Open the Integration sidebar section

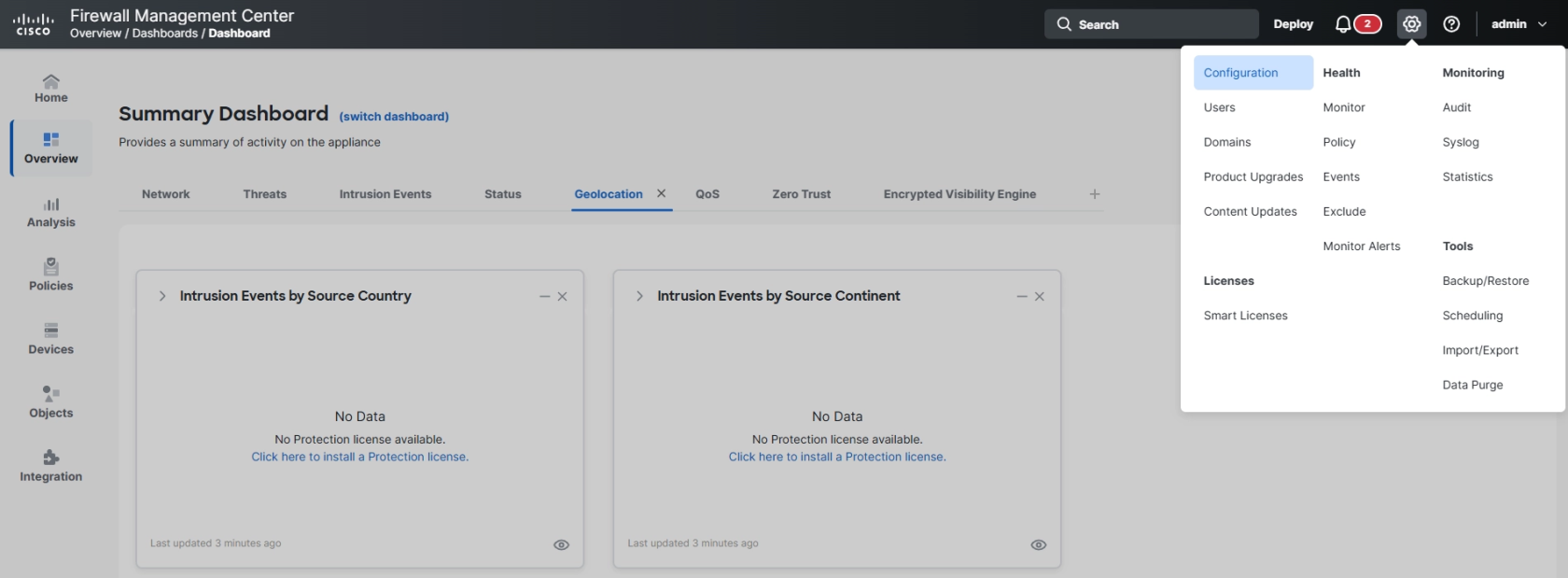tap(51, 466)
